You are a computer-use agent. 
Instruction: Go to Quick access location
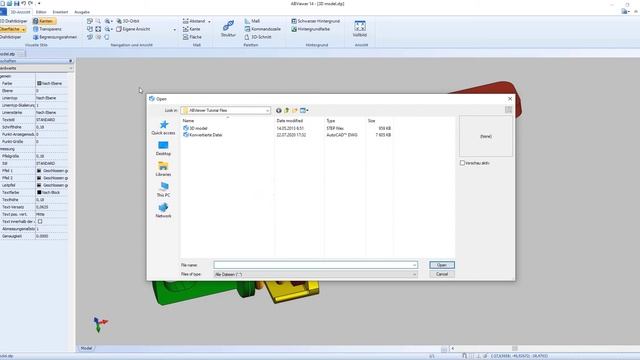[x=163, y=127]
